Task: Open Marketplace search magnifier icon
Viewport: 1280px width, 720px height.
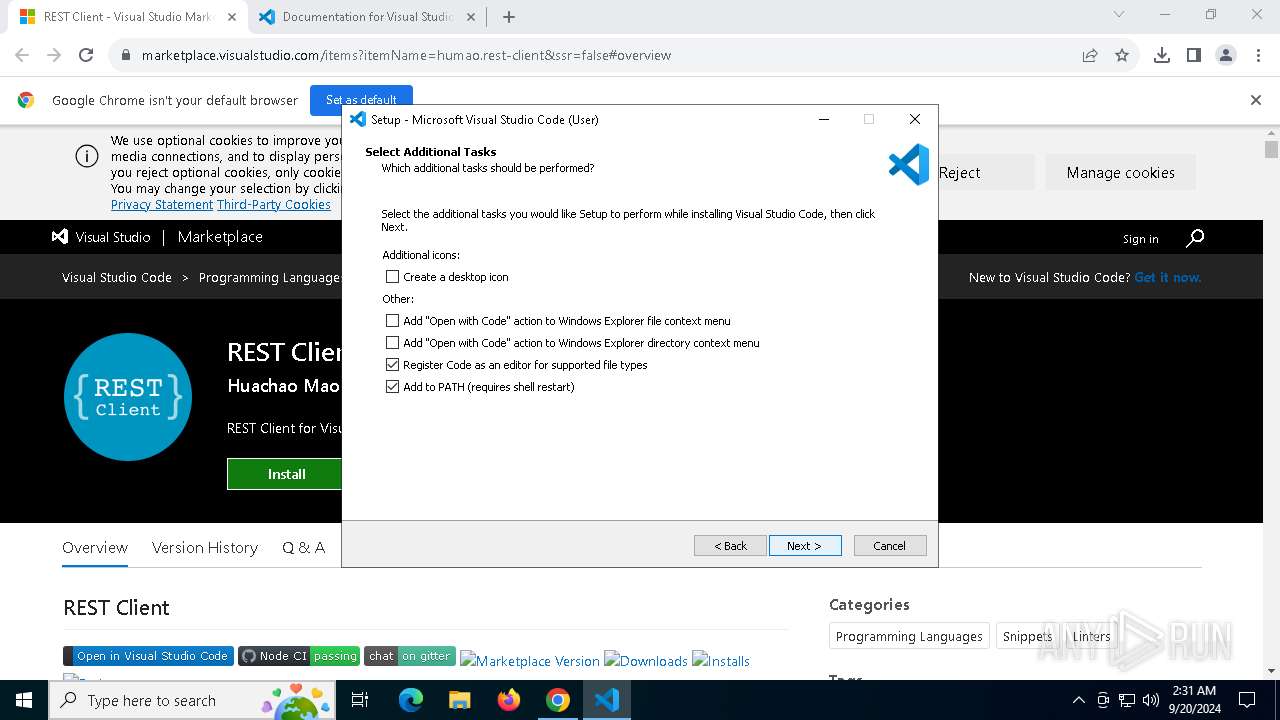Action: point(1195,238)
